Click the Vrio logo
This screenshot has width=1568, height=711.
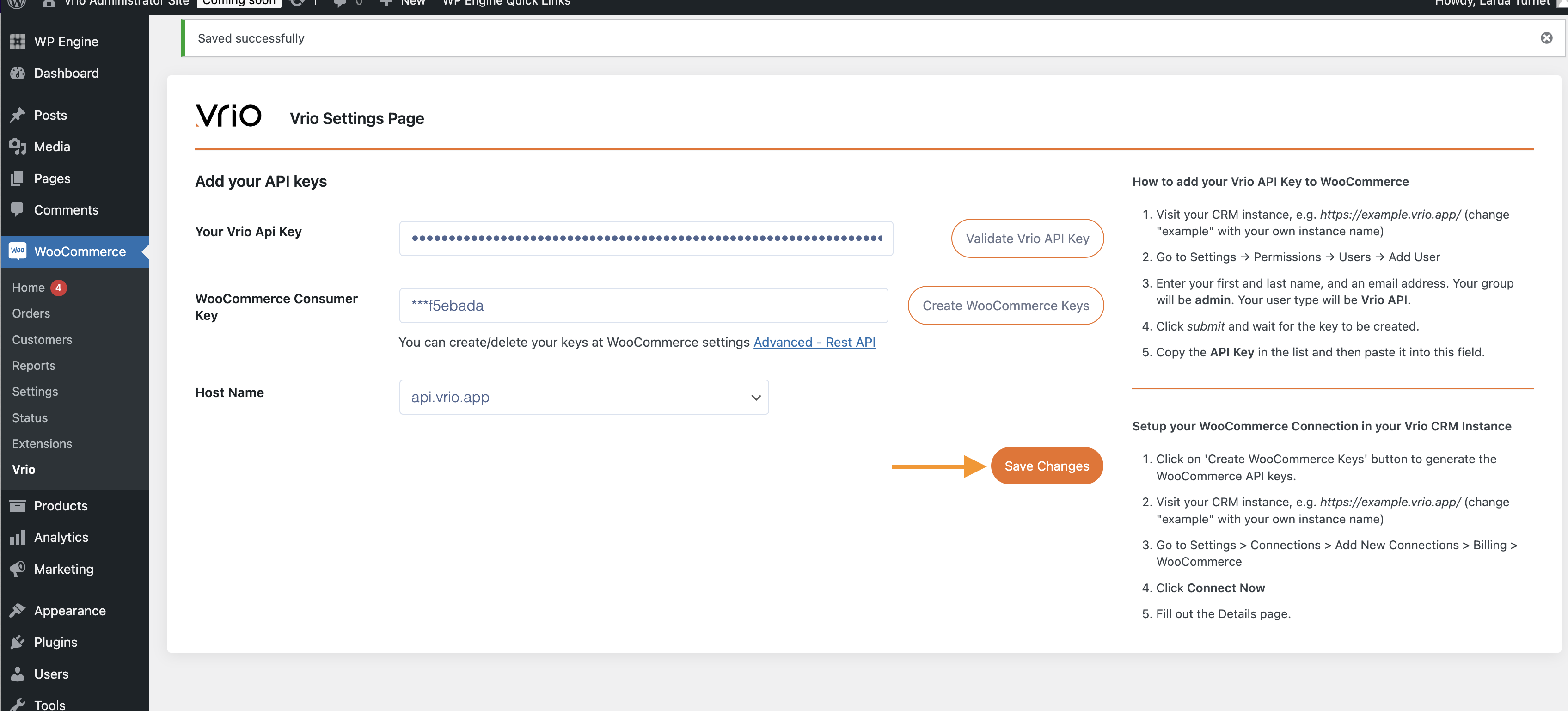point(228,115)
